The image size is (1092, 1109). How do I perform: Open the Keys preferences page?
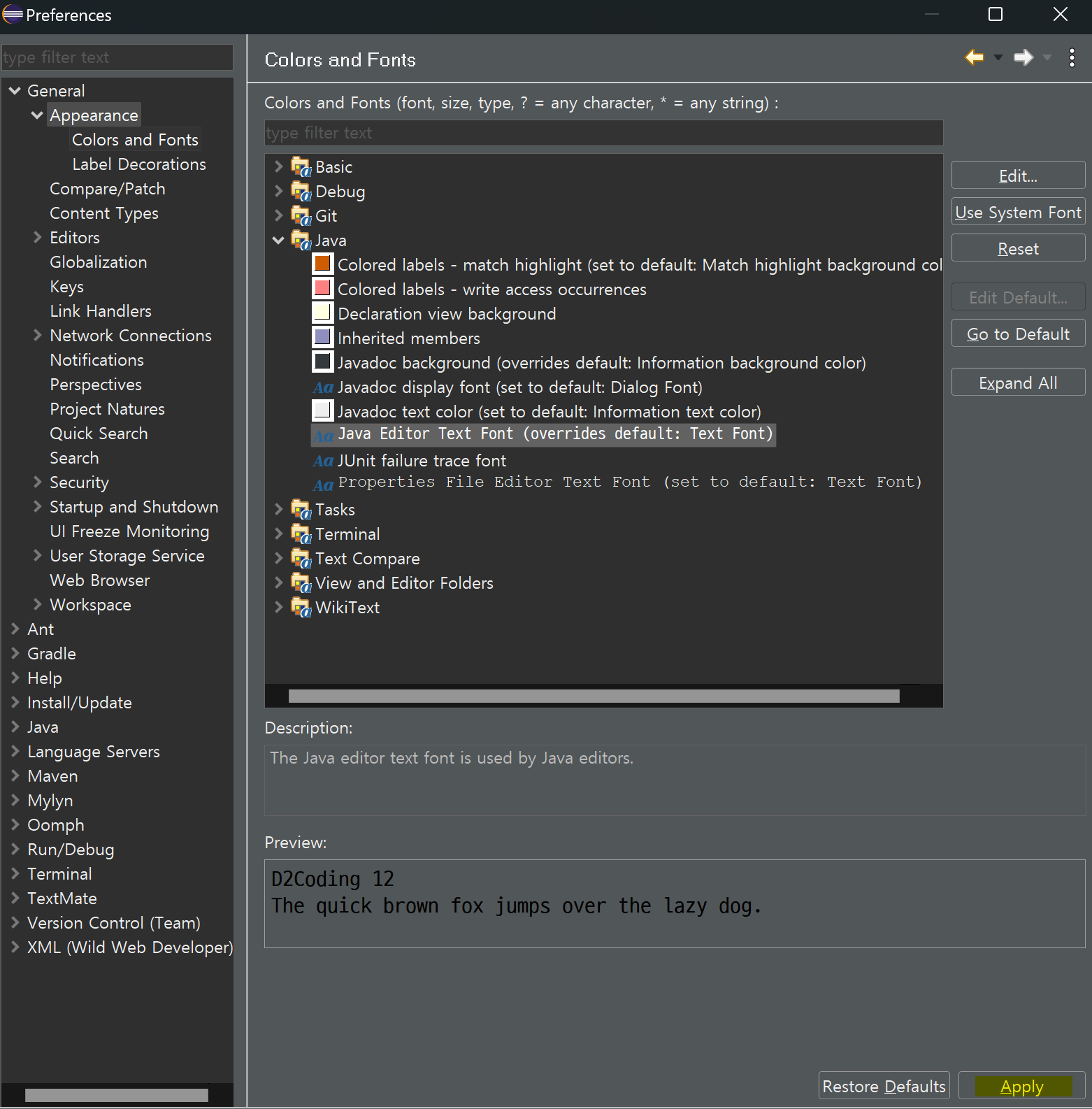tap(66, 287)
